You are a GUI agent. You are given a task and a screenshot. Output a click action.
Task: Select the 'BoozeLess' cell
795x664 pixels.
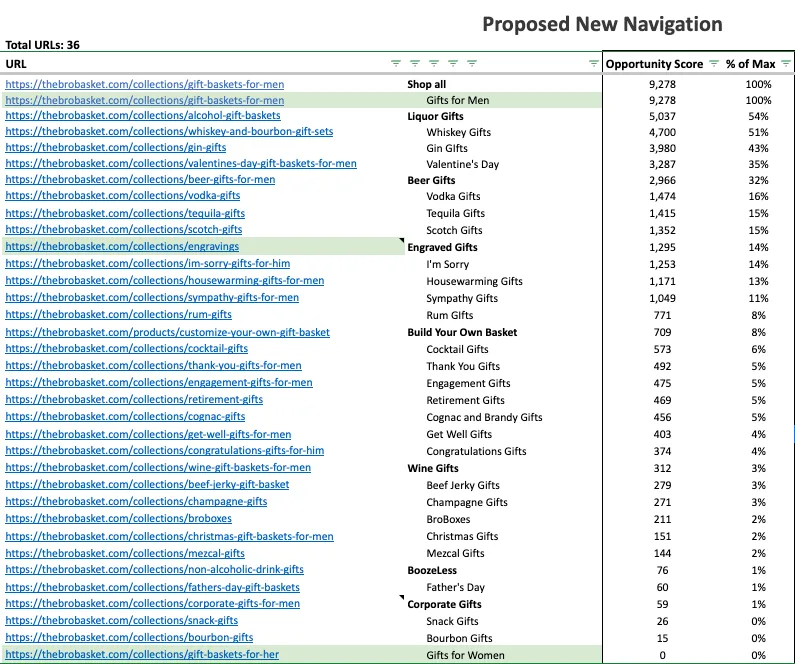coord(432,570)
